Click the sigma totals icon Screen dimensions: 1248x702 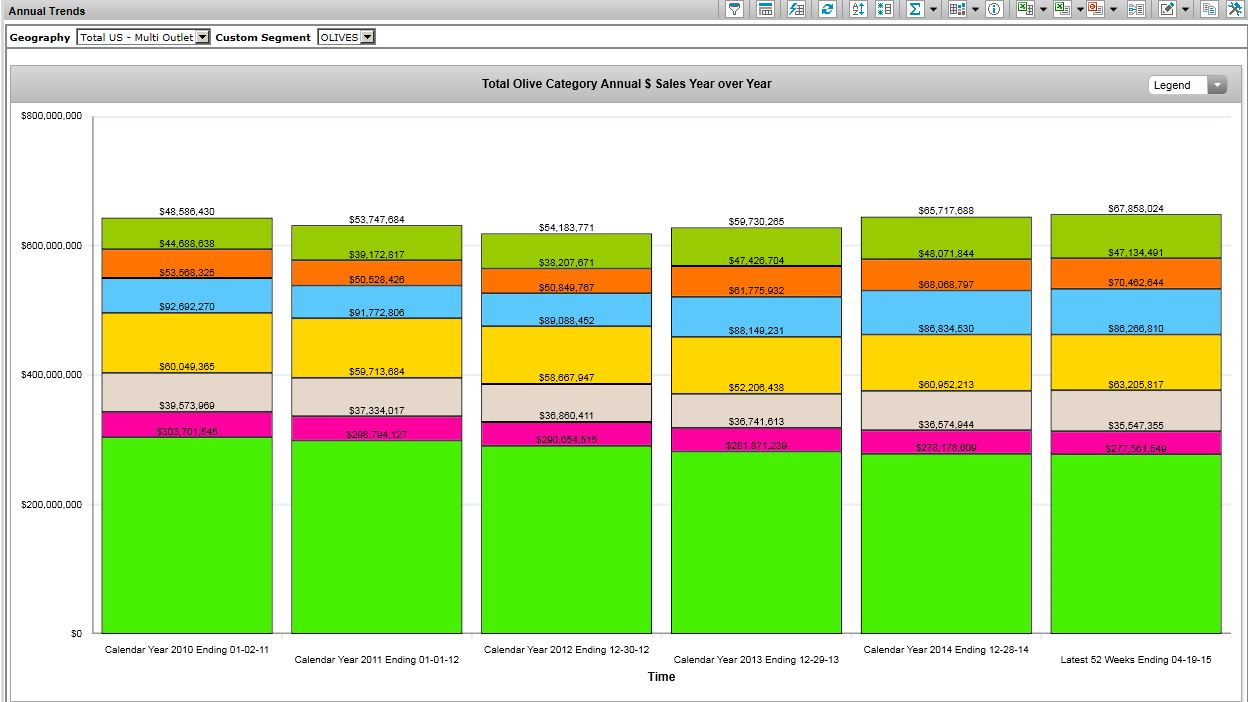tap(914, 9)
